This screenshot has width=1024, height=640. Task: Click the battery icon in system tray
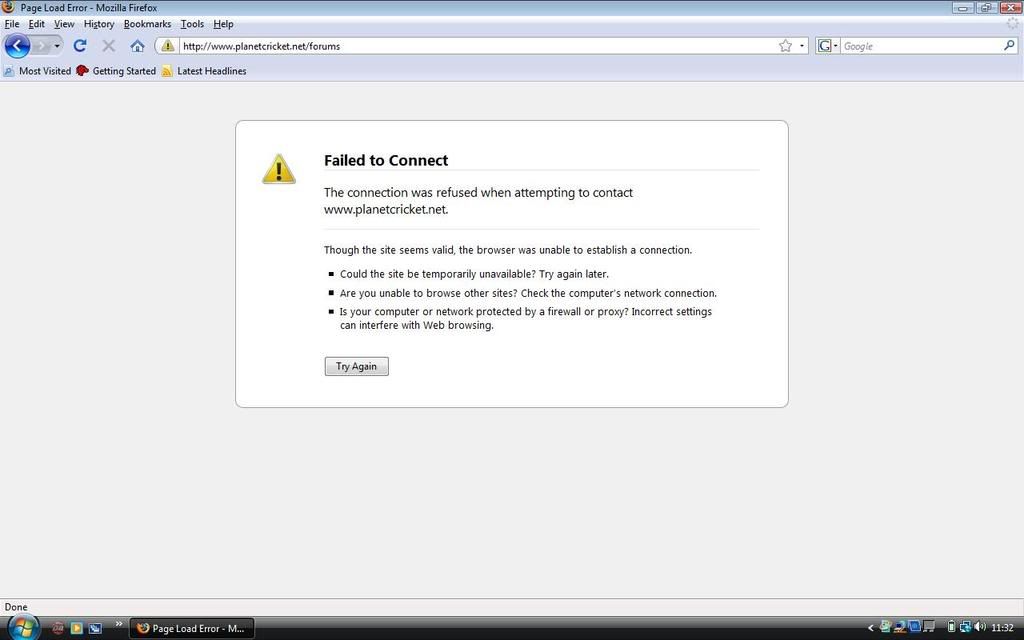[952, 627]
